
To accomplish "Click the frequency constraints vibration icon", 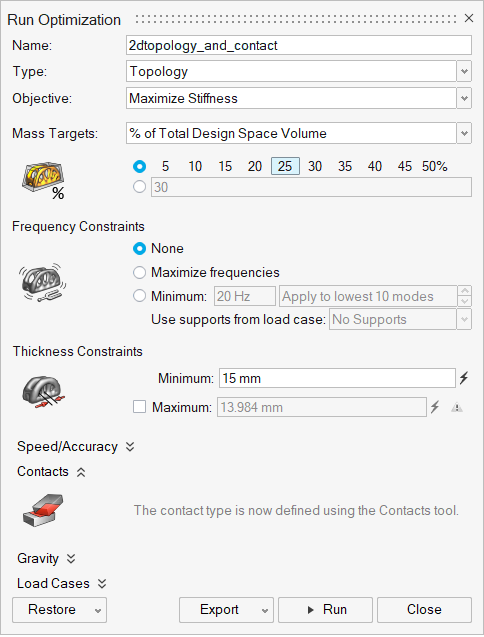I will [42, 283].
